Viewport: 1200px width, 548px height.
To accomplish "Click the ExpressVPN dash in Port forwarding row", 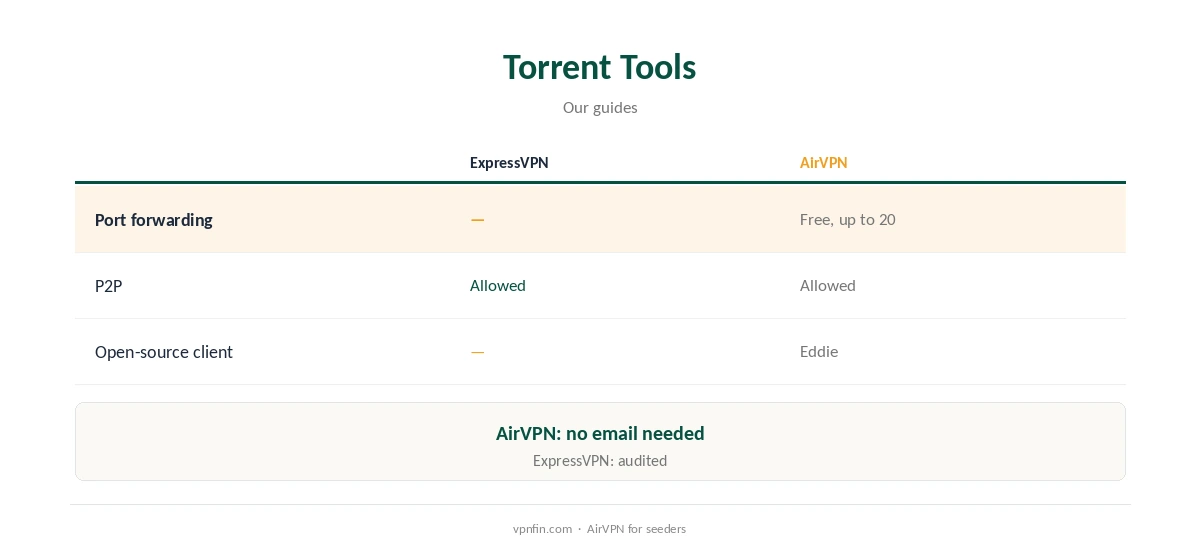I will point(478,220).
